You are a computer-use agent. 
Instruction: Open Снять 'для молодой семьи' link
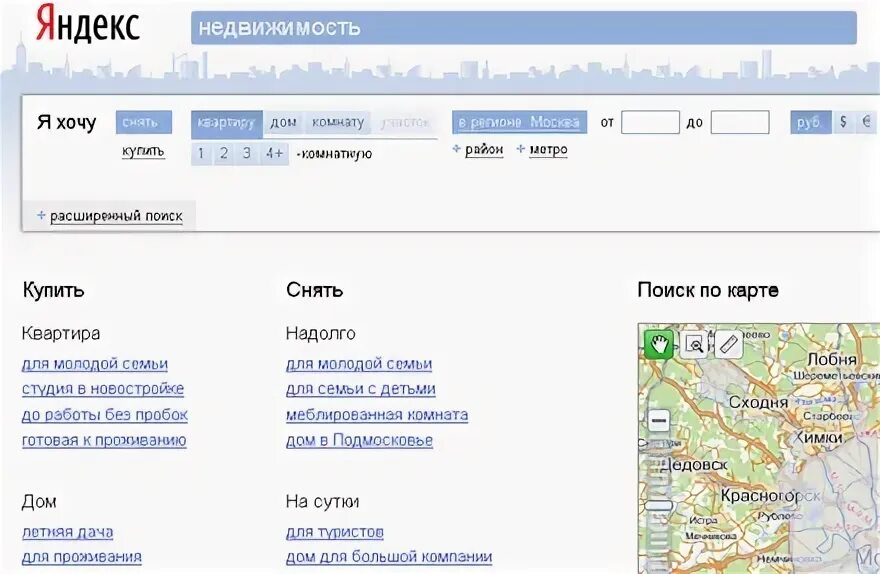click(359, 364)
